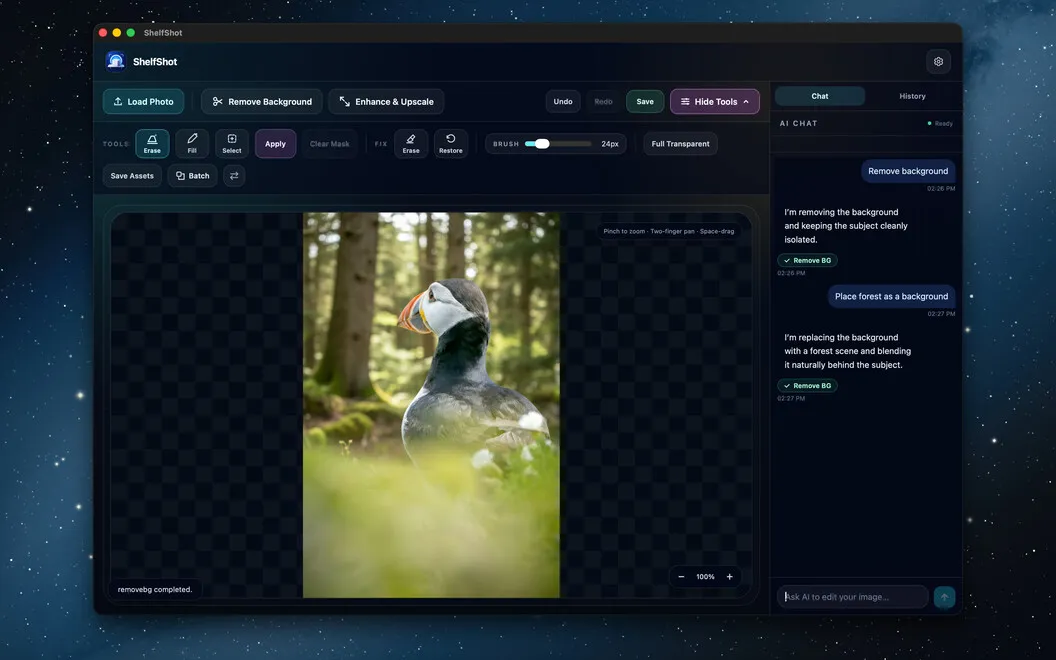
Task: Select the Erase tool in Tools group
Action: coord(152,143)
